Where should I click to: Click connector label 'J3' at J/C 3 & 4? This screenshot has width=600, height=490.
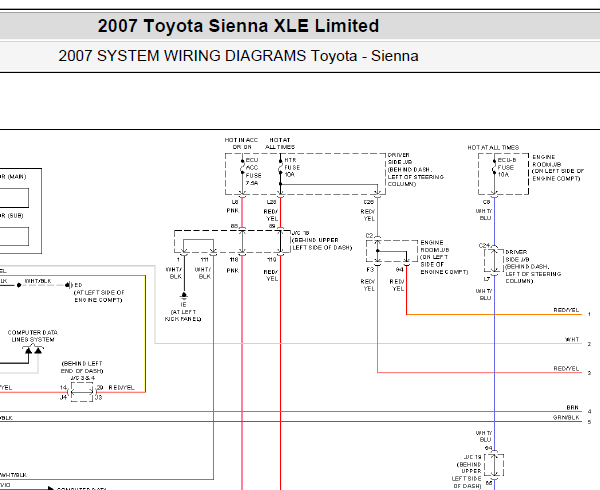click(x=99, y=398)
